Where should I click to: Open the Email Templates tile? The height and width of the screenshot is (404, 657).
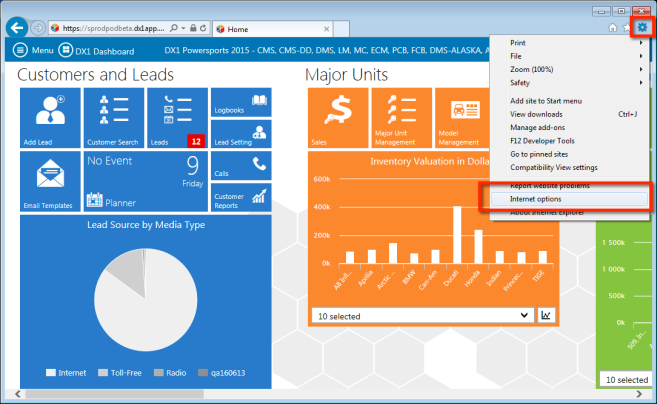[50, 181]
